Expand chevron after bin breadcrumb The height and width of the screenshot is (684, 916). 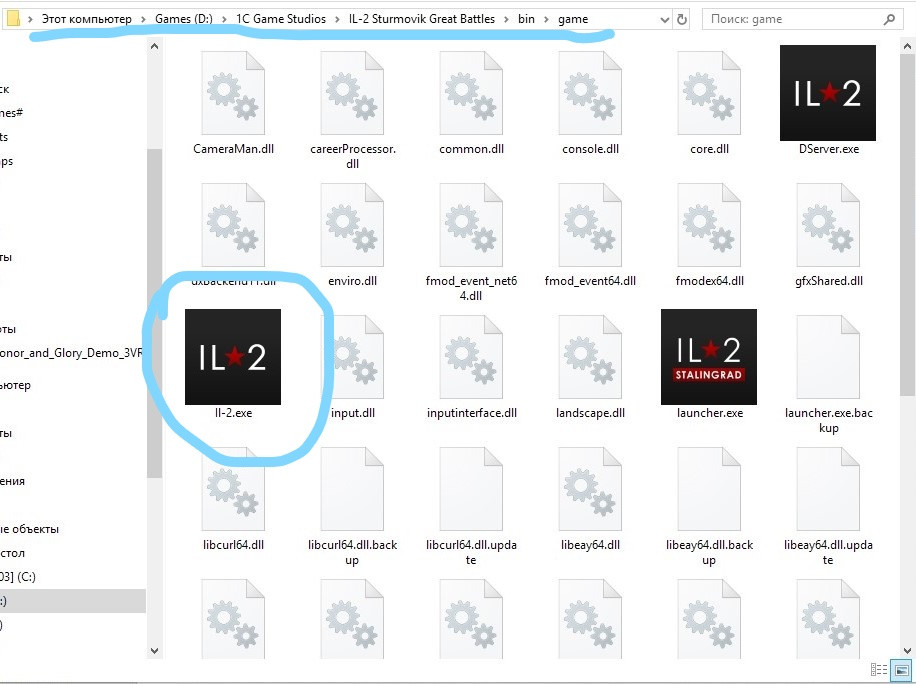coord(546,19)
